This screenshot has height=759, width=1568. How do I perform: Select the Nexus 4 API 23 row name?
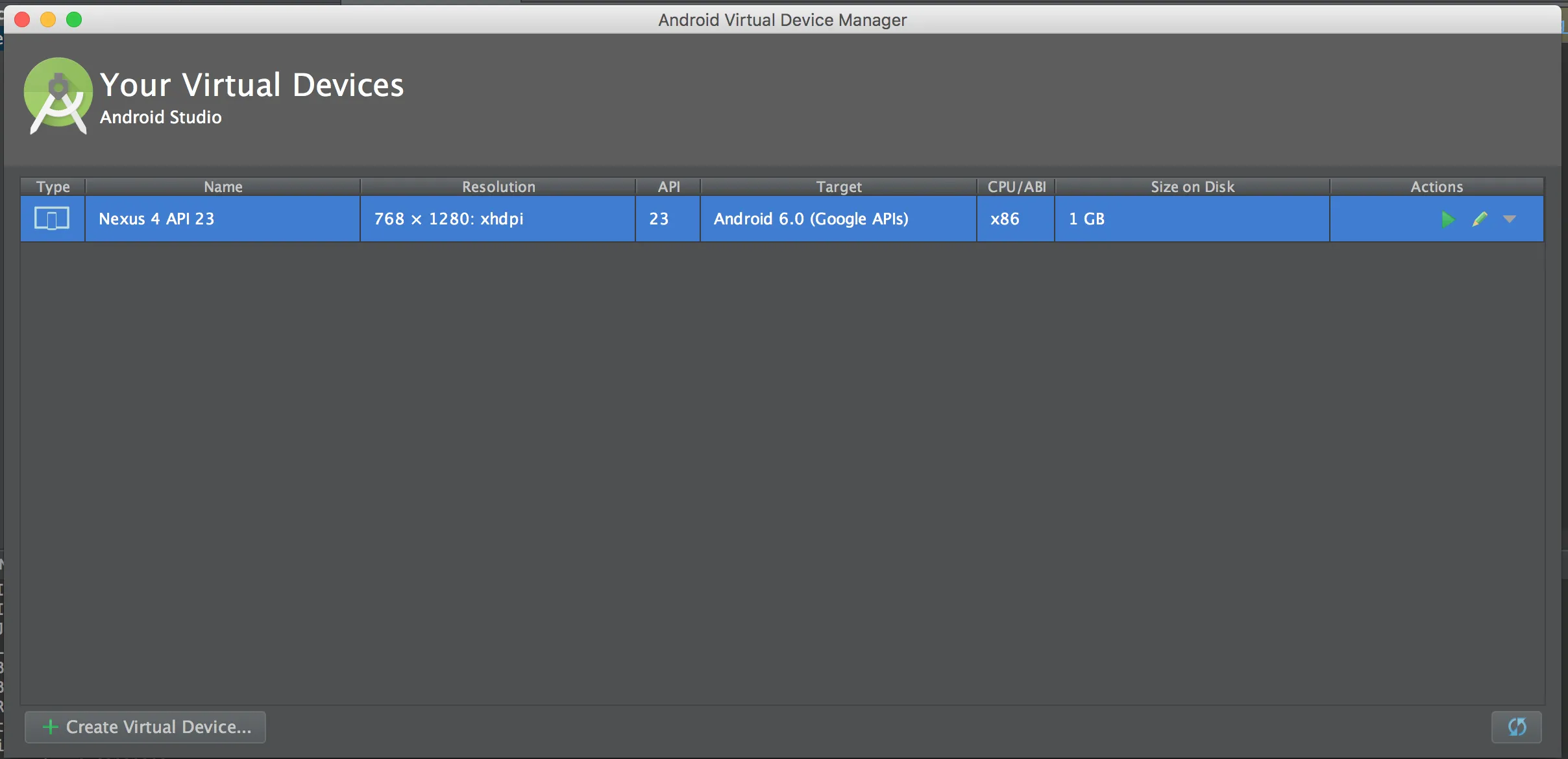pyautogui.click(x=156, y=219)
